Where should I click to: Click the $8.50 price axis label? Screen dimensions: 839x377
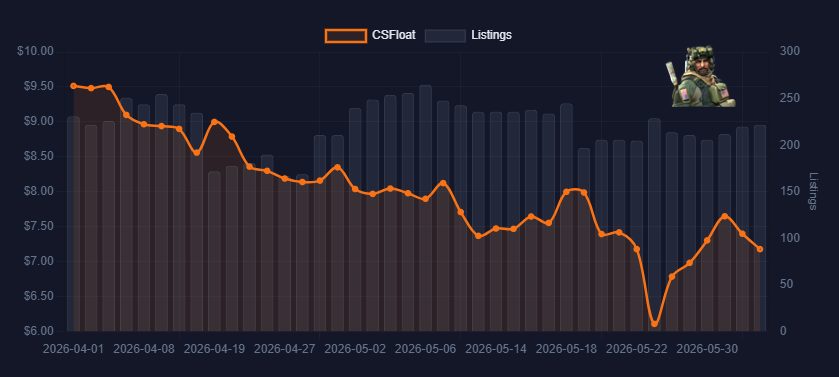point(38,156)
